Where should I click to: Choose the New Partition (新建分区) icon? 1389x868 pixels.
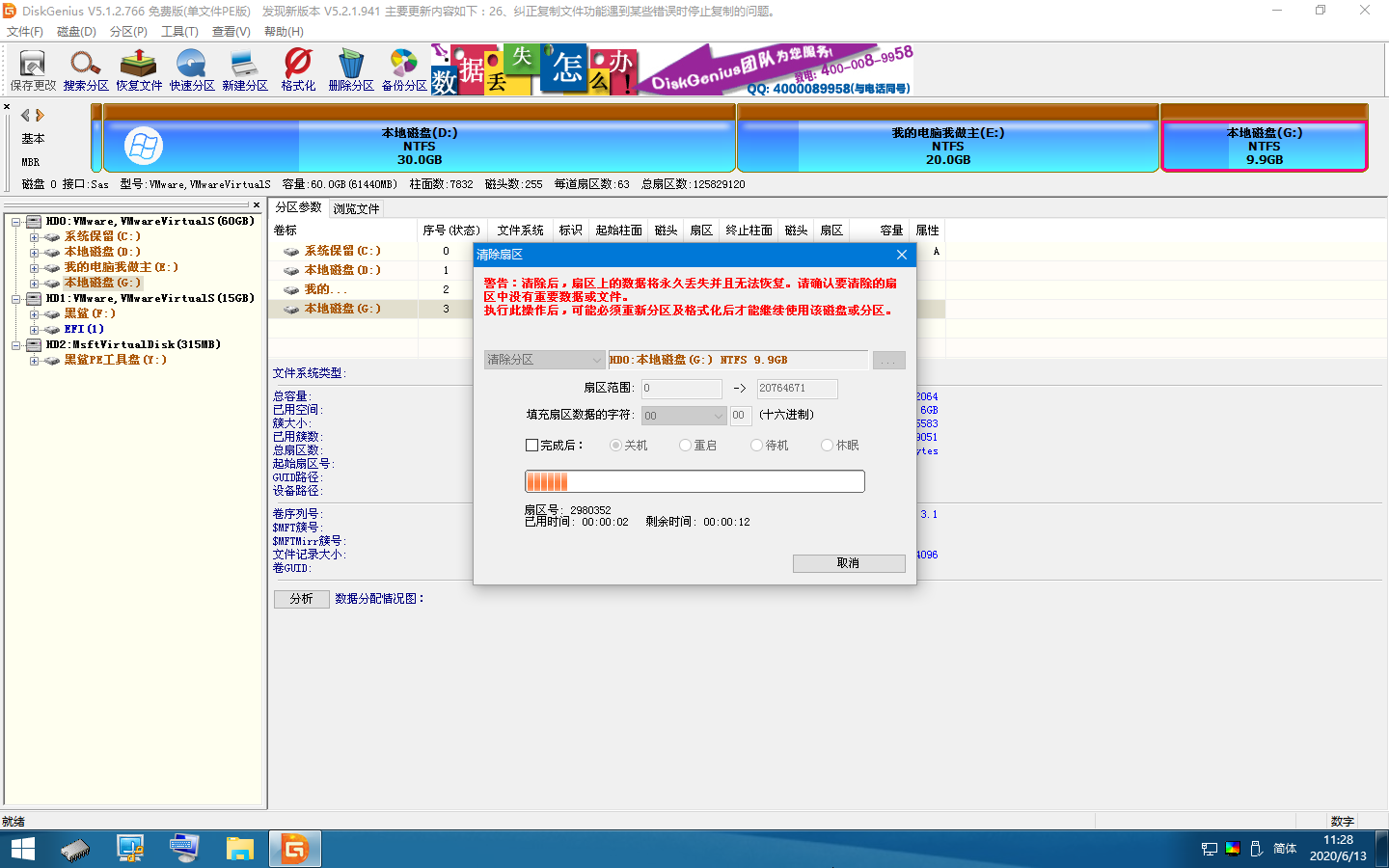pyautogui.click(x=245, y=70)
